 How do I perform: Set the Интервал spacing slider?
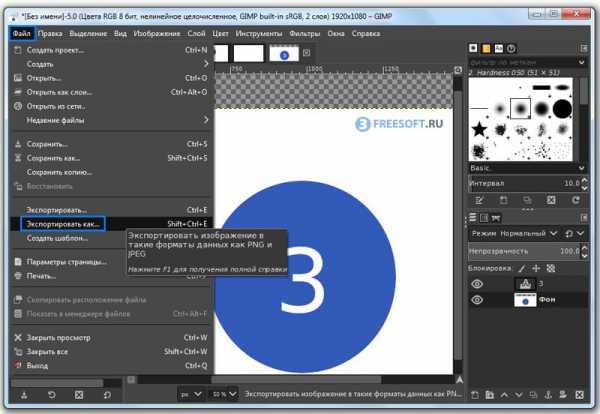point(525,183)
